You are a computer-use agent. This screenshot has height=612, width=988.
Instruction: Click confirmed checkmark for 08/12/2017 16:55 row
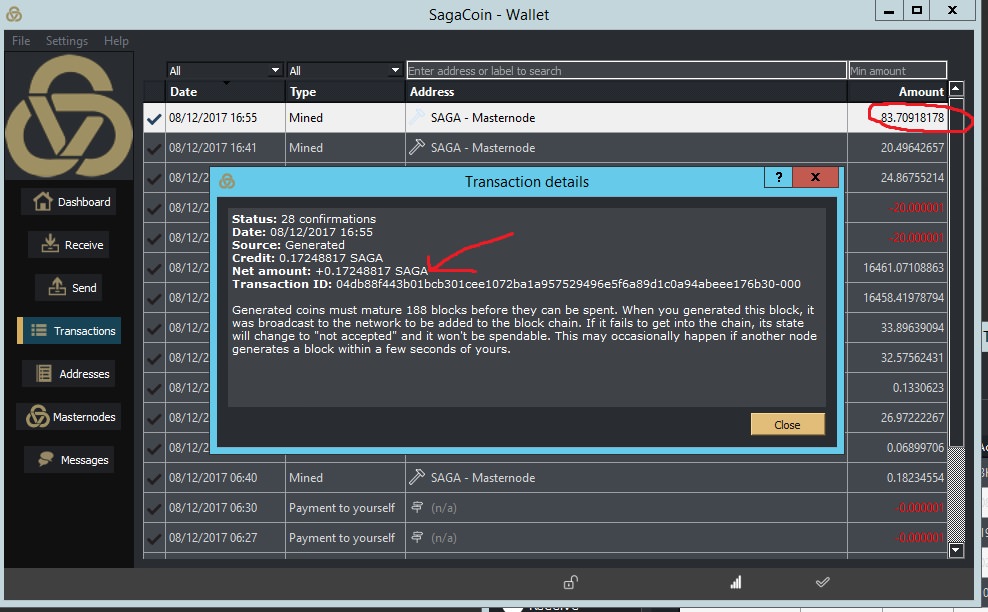(154, 118)
